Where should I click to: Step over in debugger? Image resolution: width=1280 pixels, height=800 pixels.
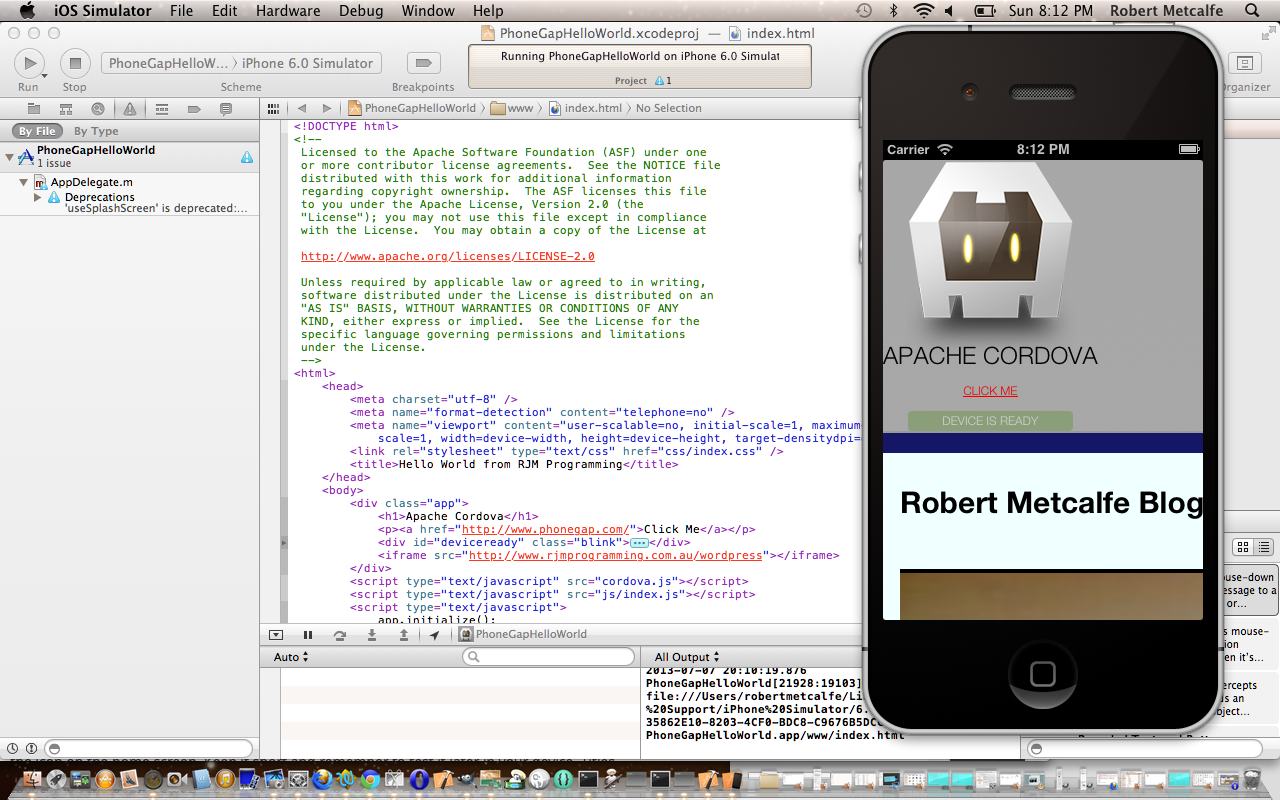340,634
